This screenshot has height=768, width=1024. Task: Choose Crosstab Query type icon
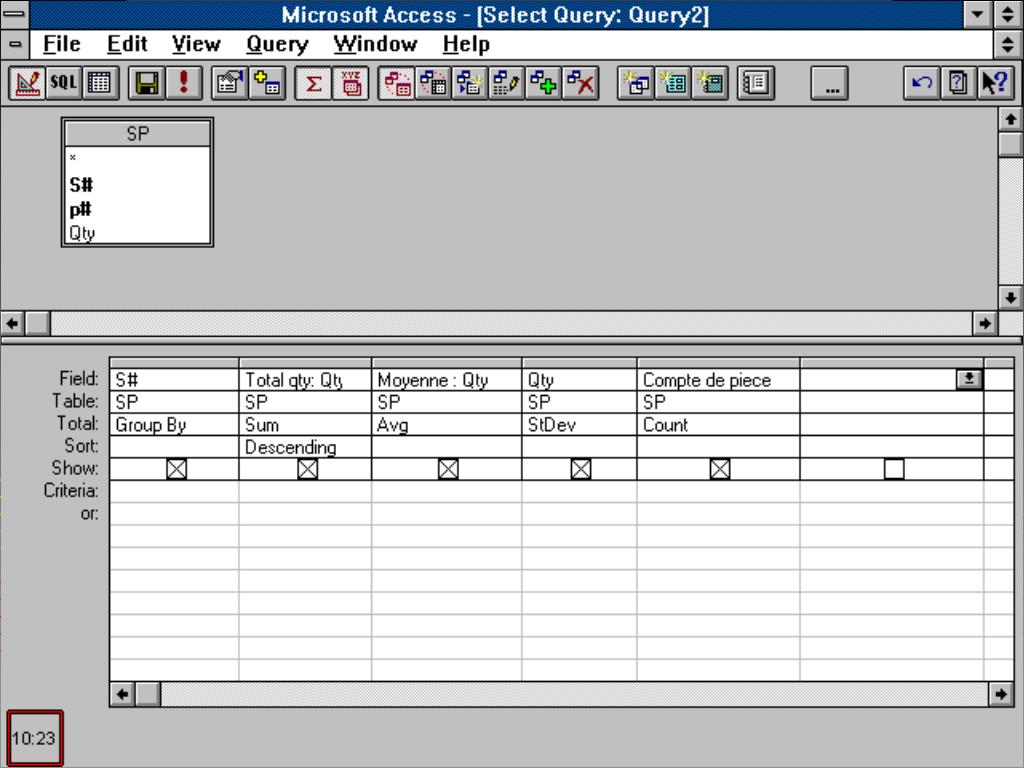[433, 83]
